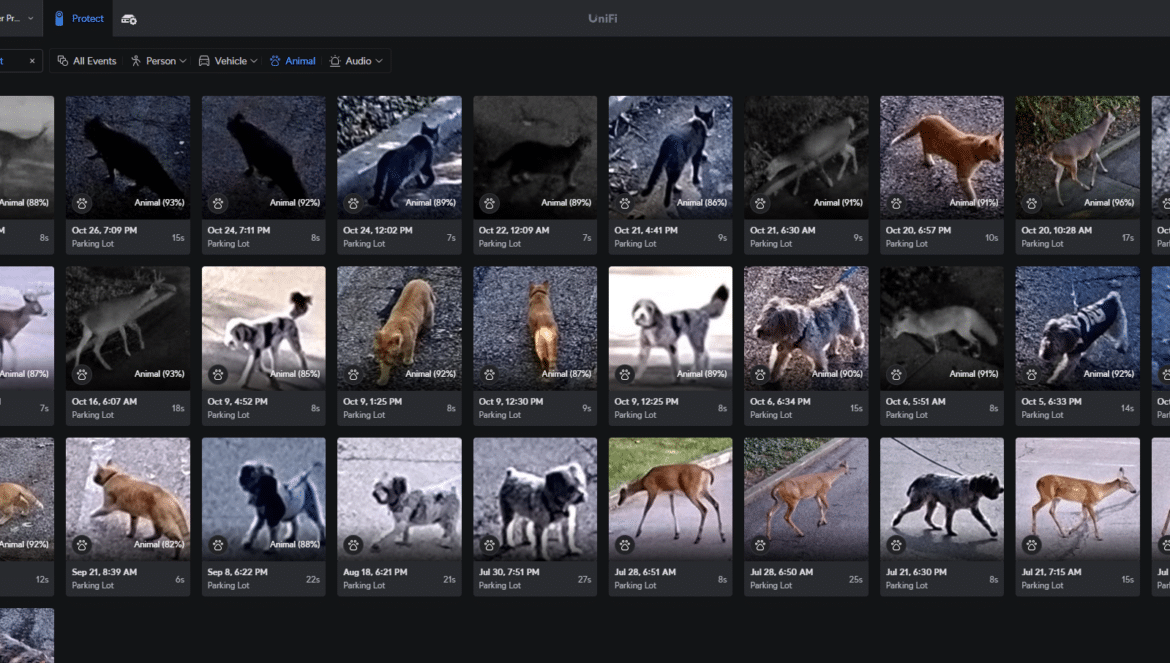Select the Animal filter

[x=292, y=61]
